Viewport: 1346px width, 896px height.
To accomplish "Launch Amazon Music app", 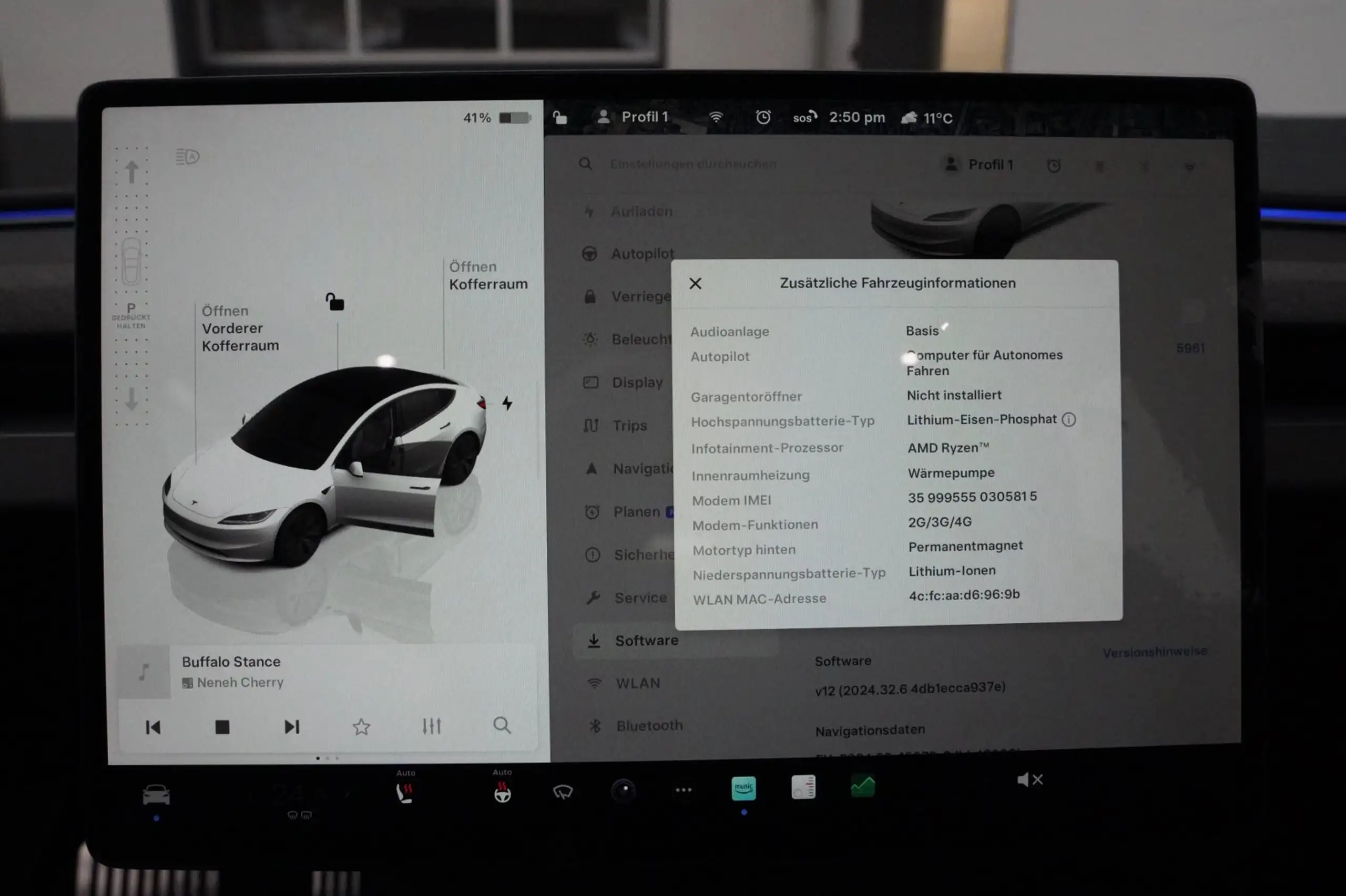I will coord(743,789).
